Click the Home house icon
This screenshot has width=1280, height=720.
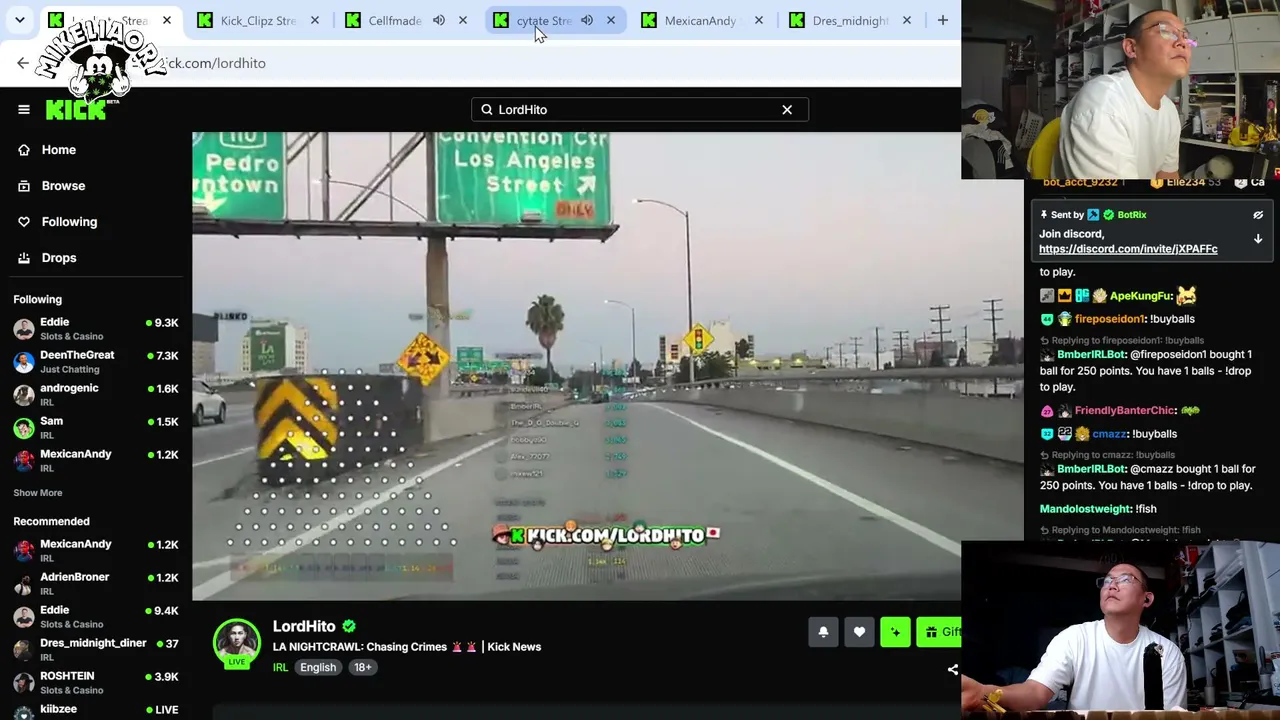tap(24, 150)
